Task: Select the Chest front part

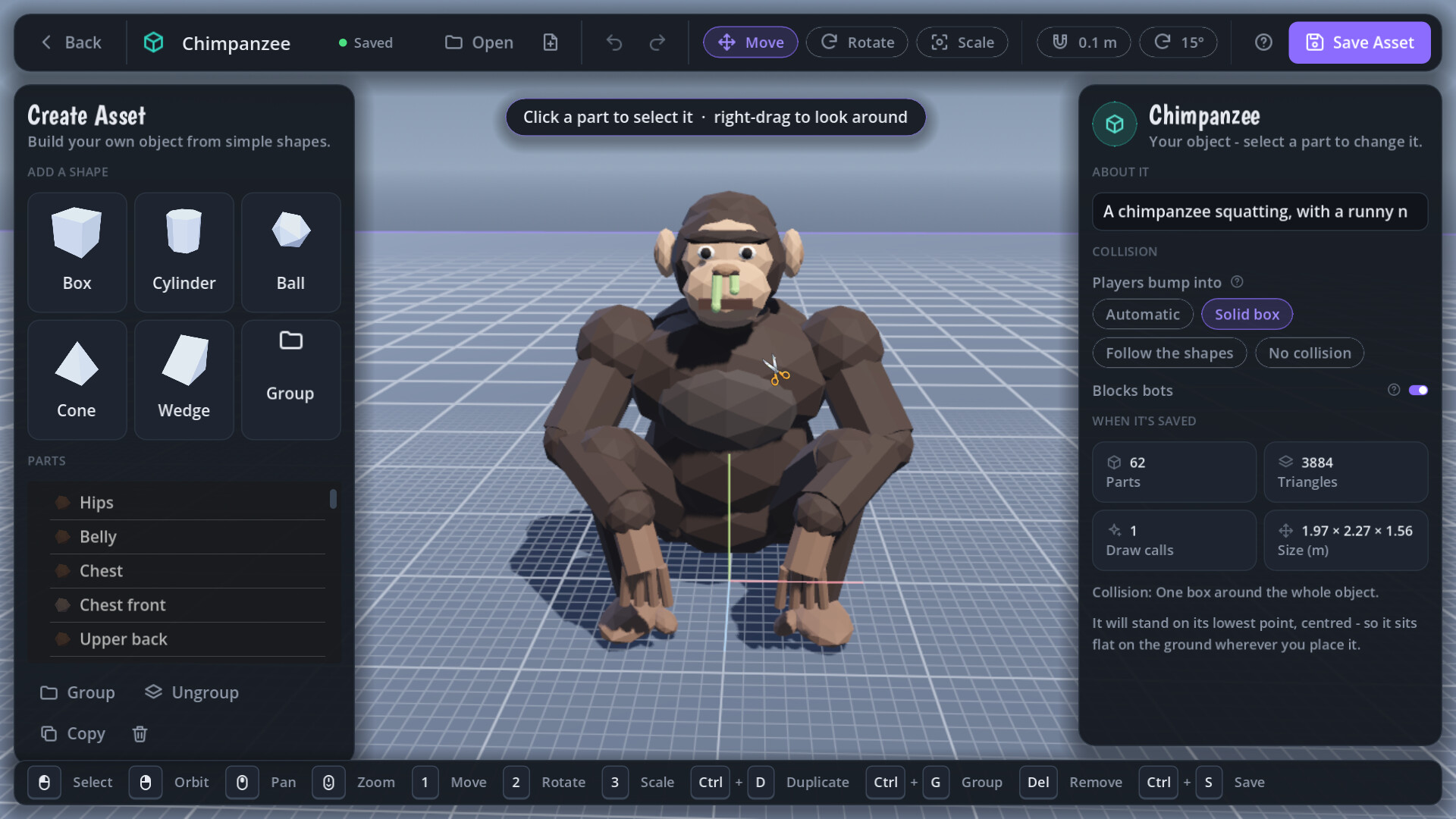Action: click(x=187, y=605)
